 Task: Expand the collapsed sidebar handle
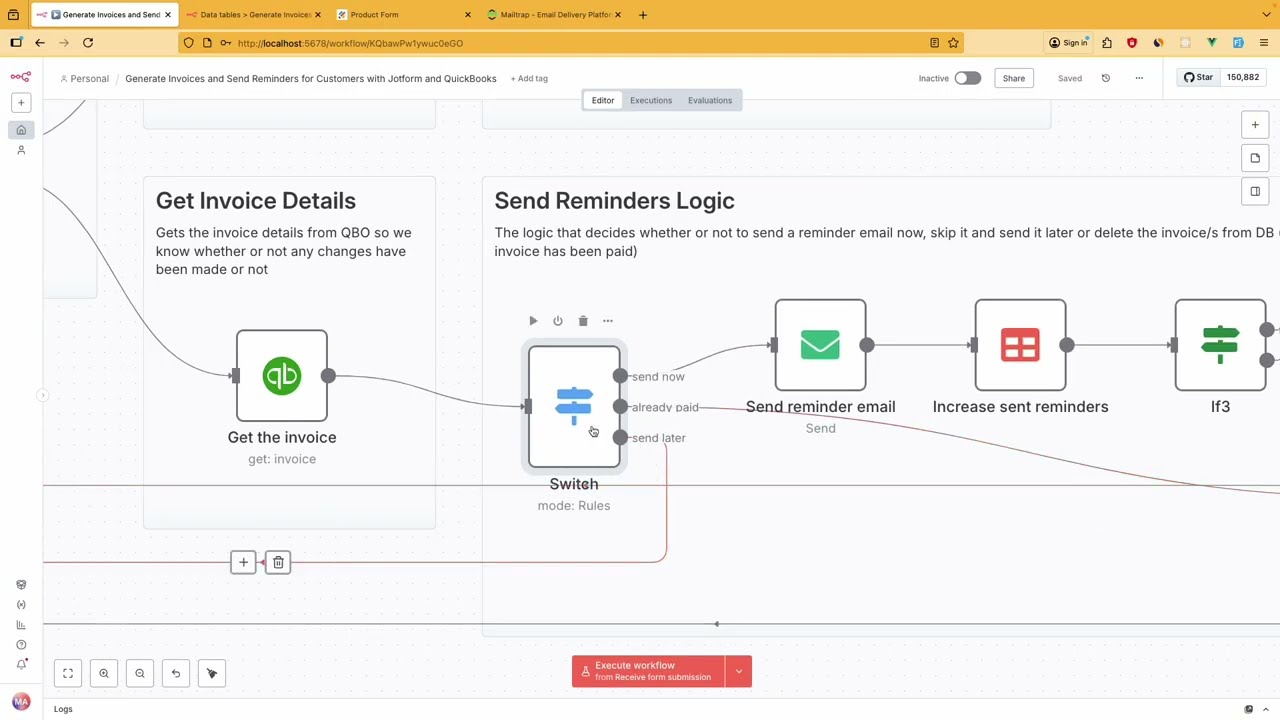[x=42, y=396]
